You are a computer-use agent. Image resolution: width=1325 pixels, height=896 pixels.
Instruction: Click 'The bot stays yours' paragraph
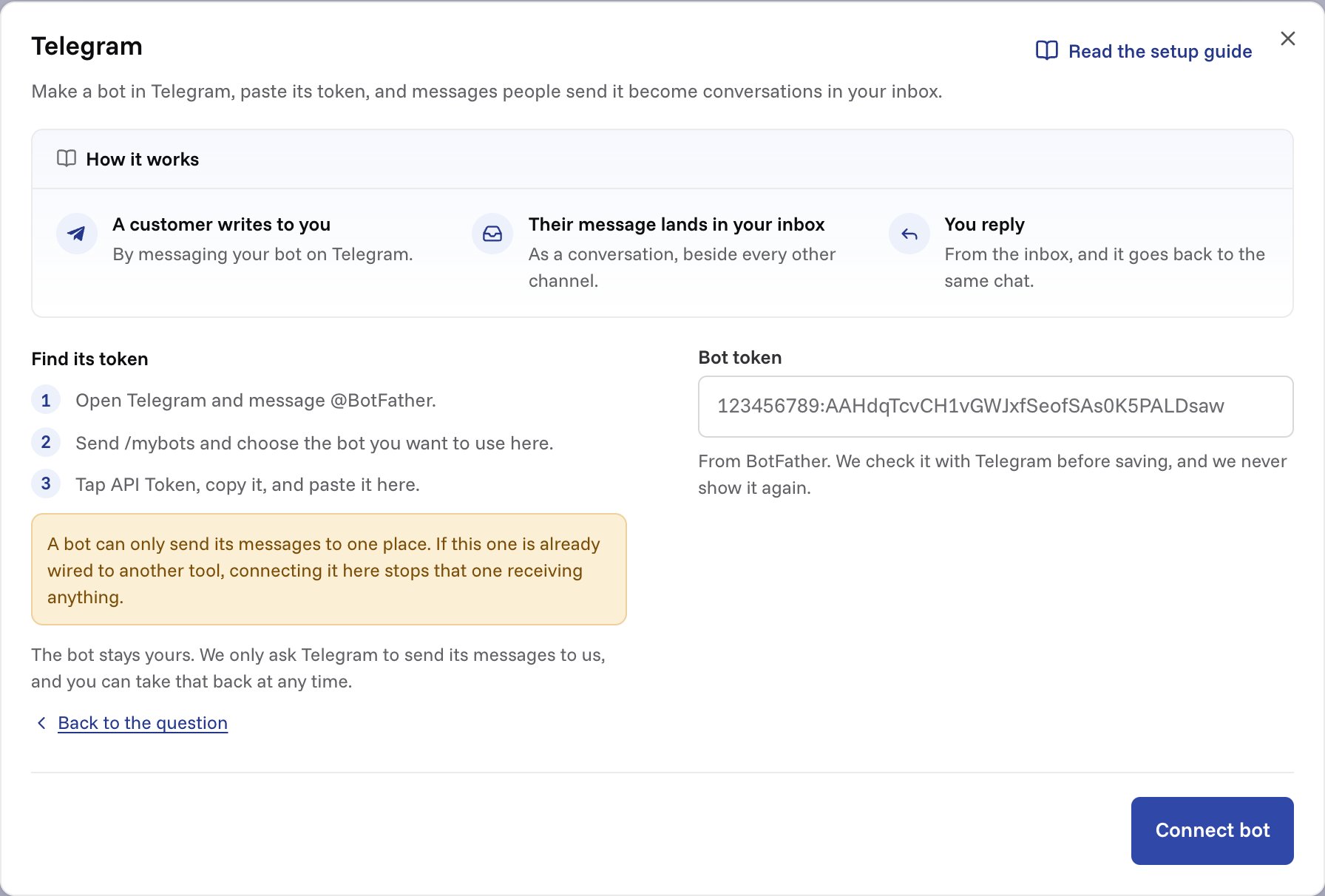(x=318, y=668)
